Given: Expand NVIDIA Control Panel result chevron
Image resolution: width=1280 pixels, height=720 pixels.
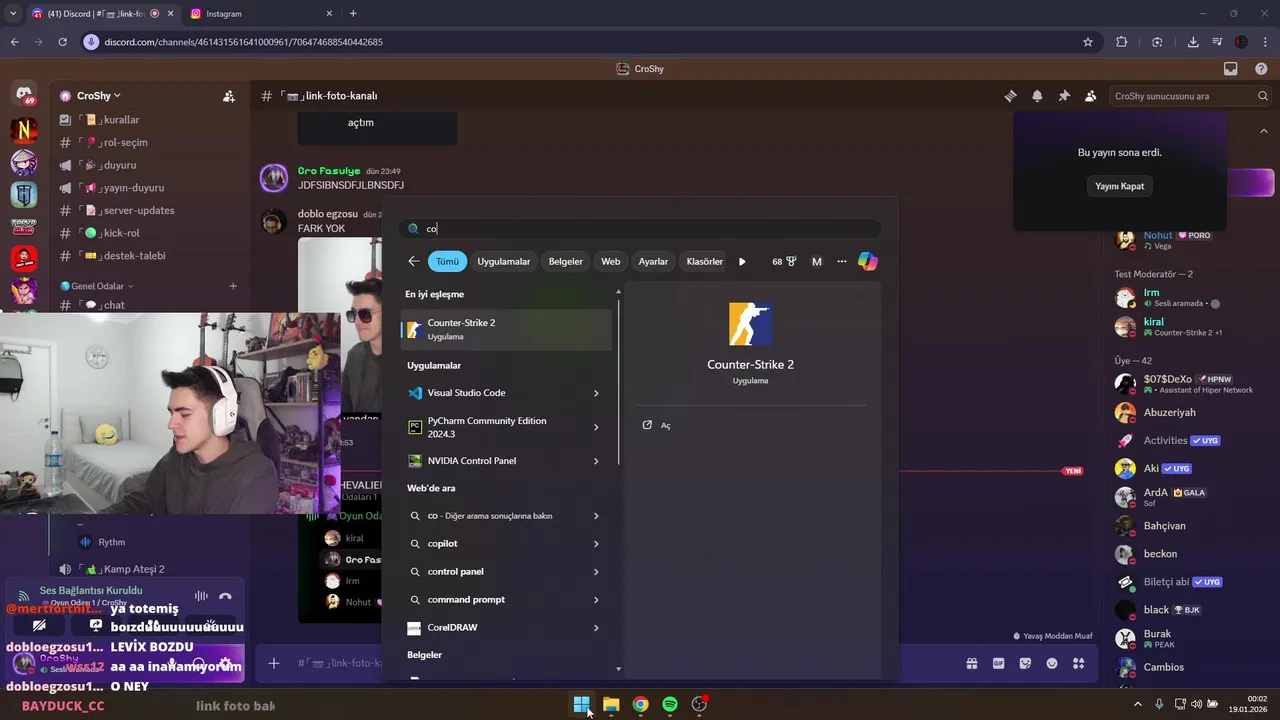Looking at the screenshot, I should pos(596,461).
